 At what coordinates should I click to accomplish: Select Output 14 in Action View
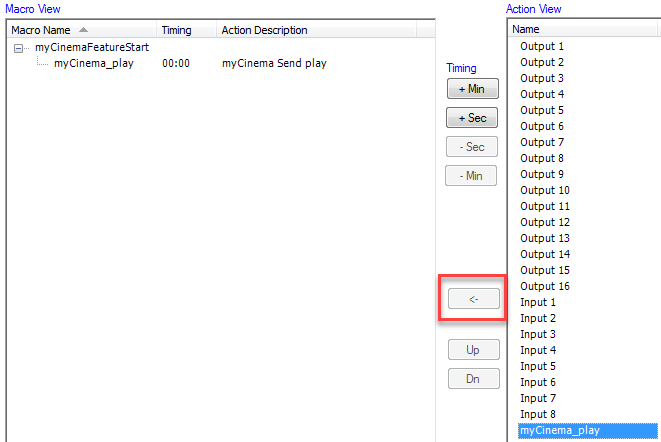[545, 255]
